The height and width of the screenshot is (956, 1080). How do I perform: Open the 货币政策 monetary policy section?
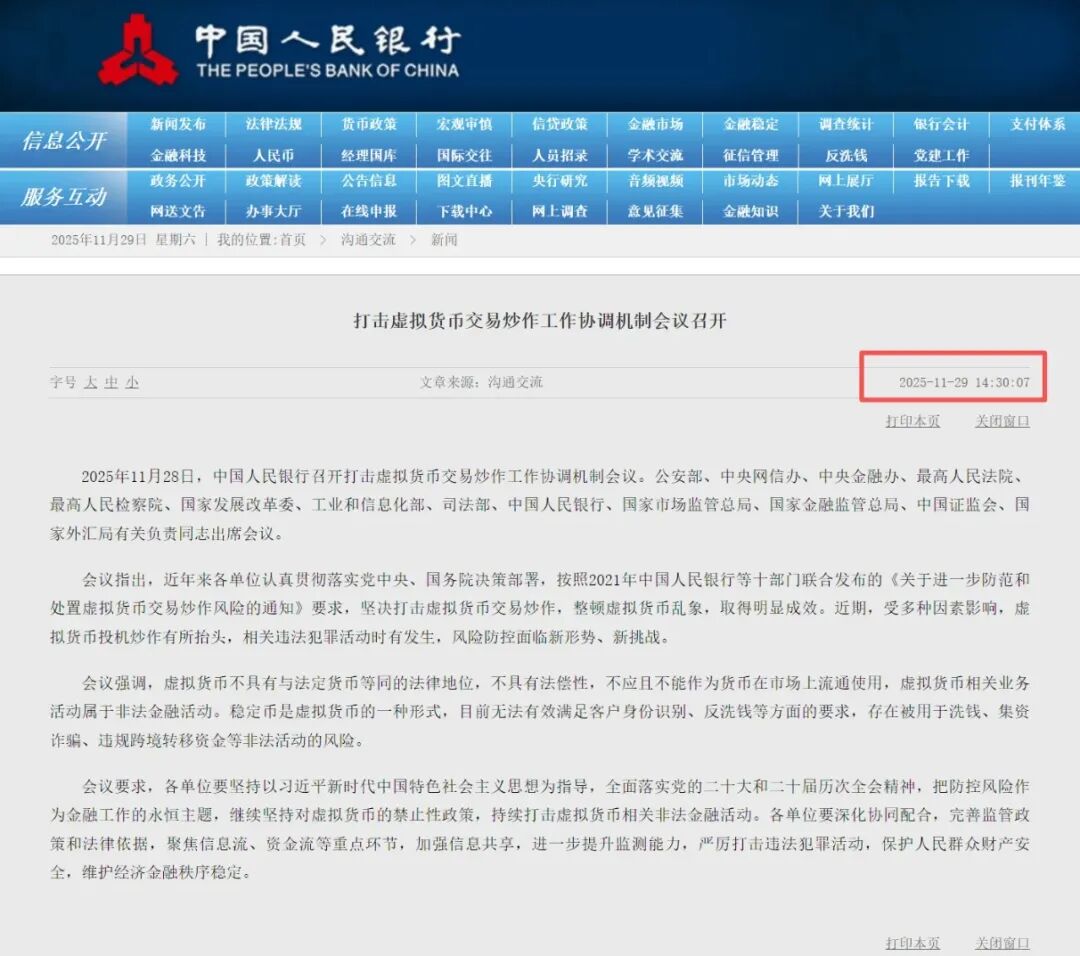point(369,124)
